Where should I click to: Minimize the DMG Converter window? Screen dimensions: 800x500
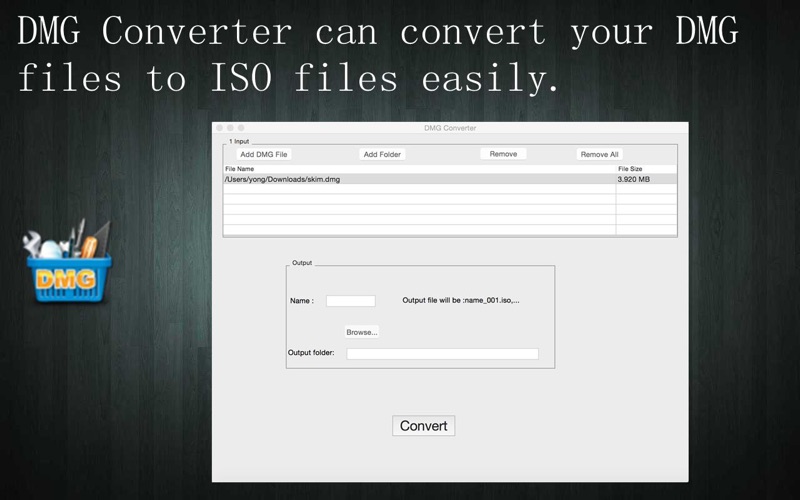tap(230, 128)
